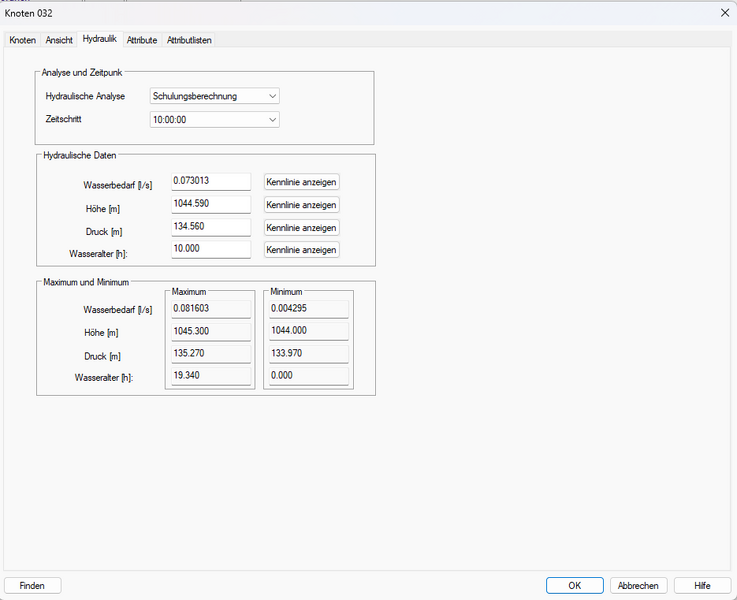This screenshot has height=600, width=737.
Task: Show Kennlinie for Wasseralter
Action: point(301,249)
